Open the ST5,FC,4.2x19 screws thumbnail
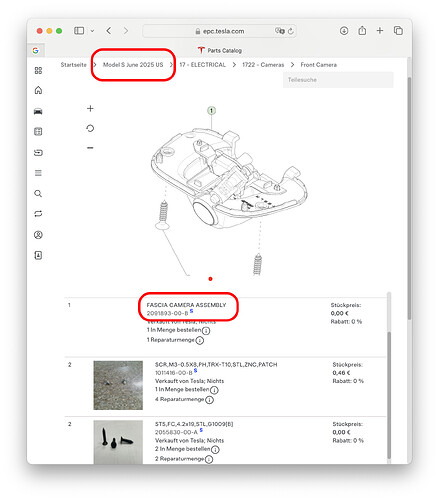The height and width of the screenshot is (500, 439). tap(118, 442)
